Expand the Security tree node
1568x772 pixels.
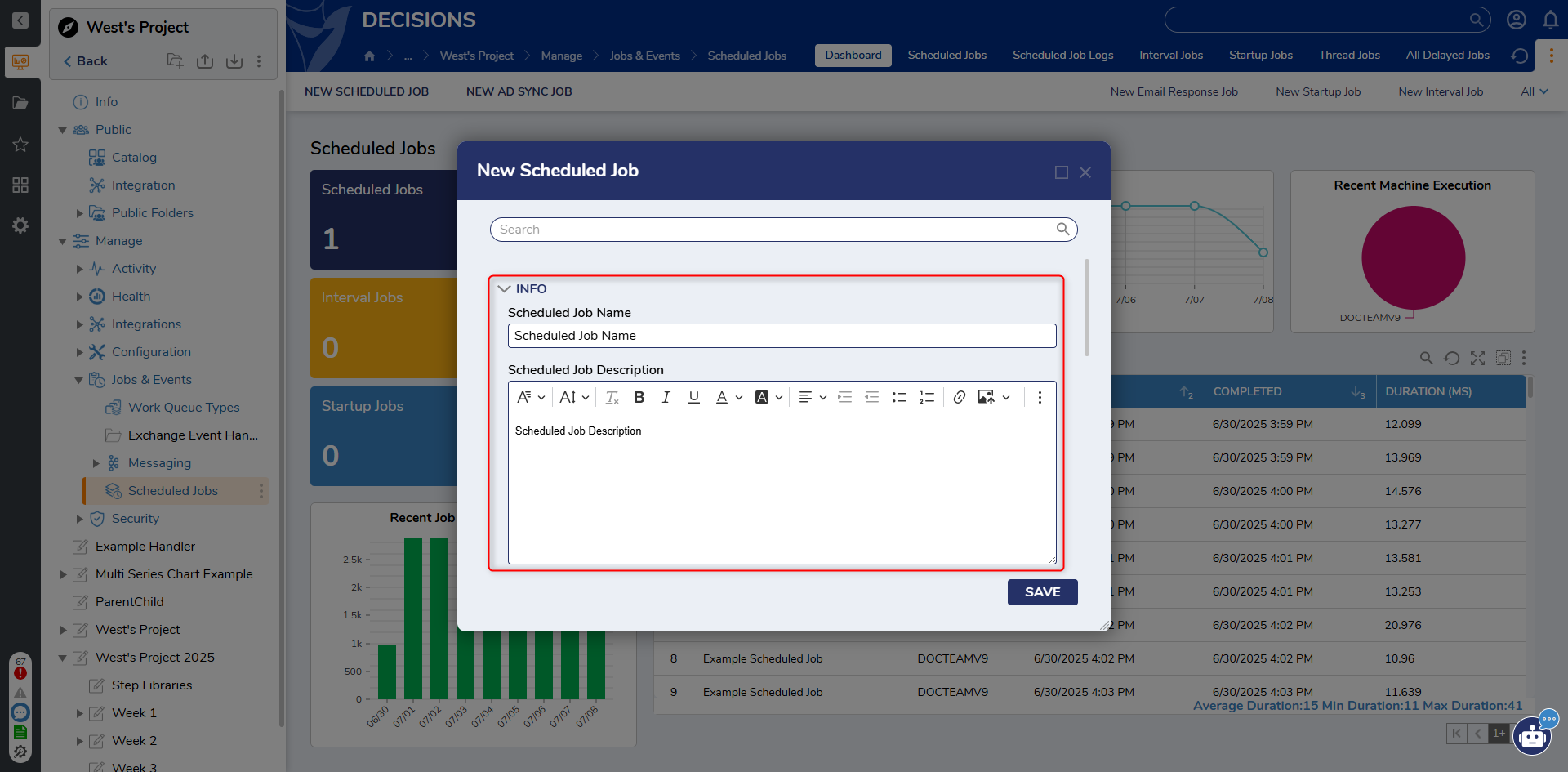(x=79, y=519)
